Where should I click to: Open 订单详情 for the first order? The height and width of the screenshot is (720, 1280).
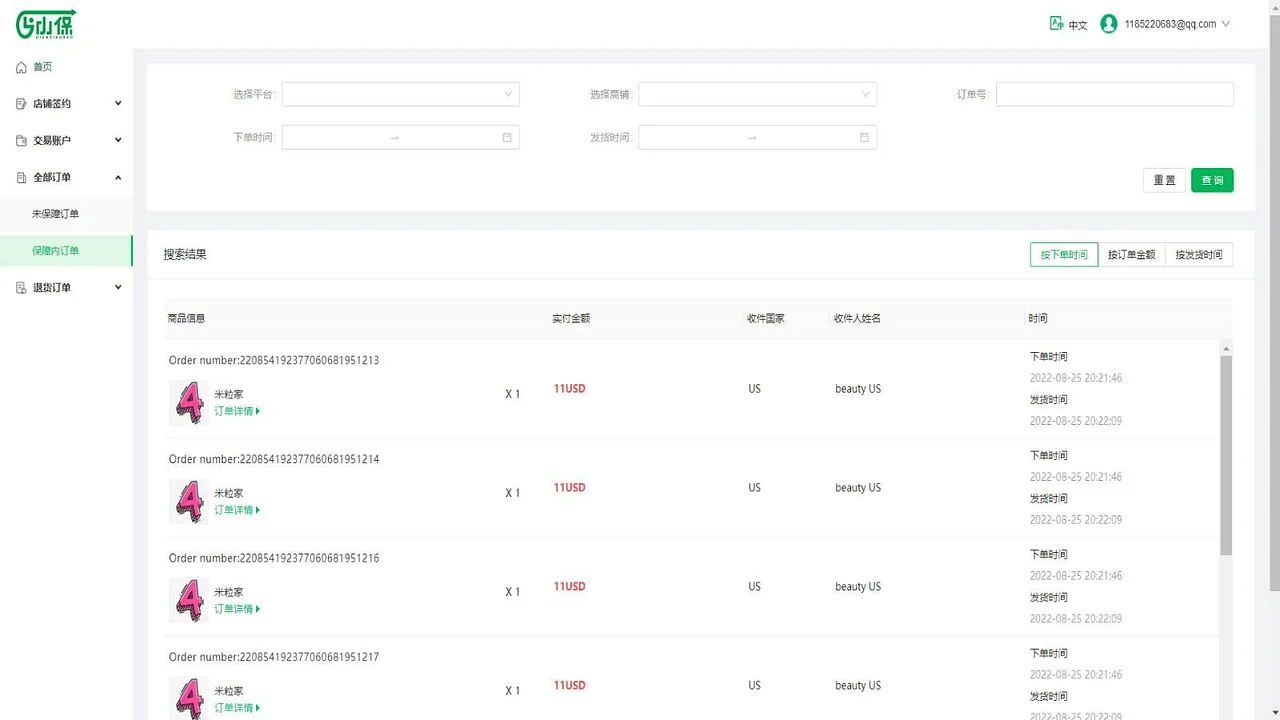coord(236,410)
